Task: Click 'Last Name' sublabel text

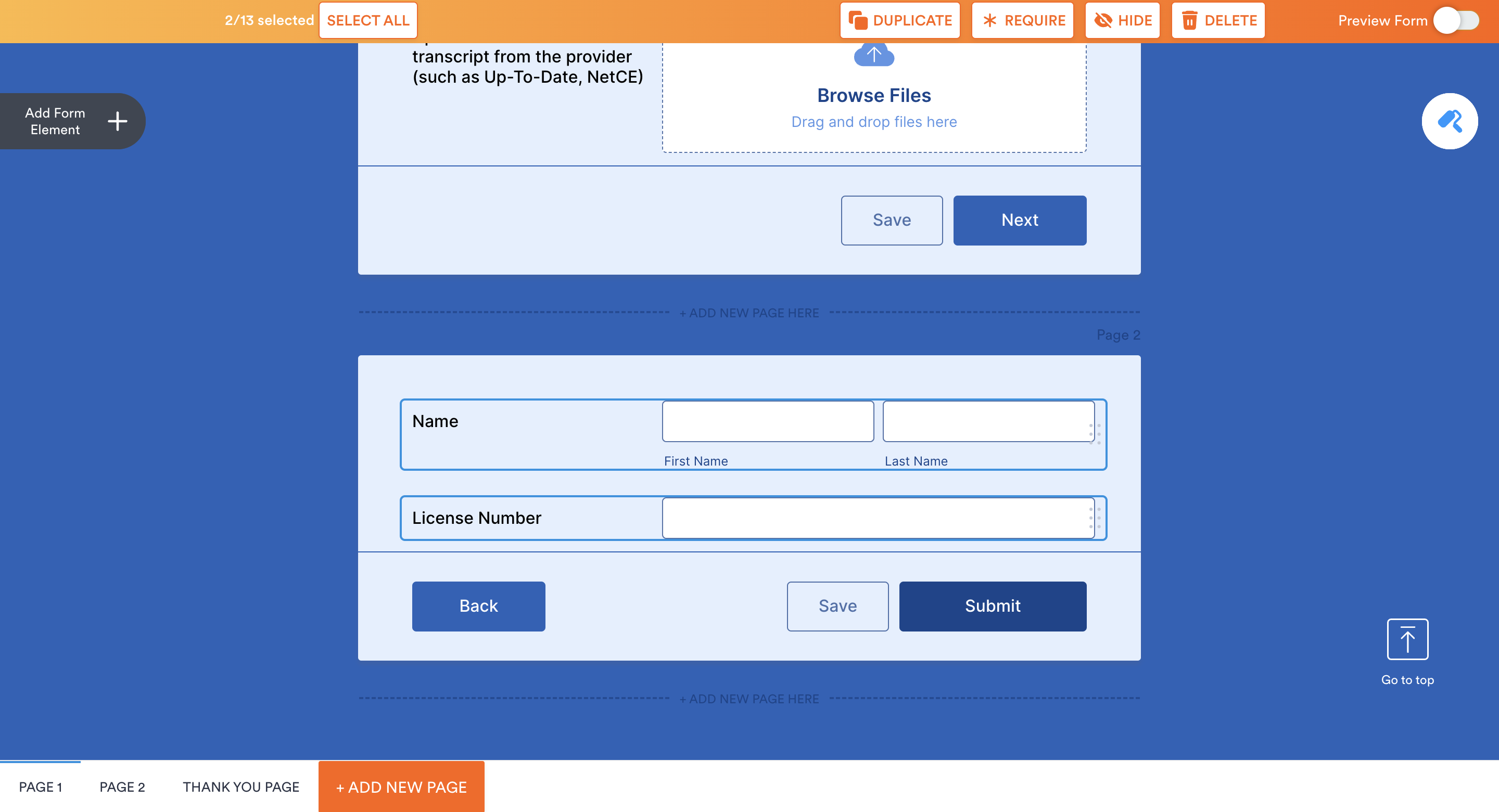Action: point(916,461)
